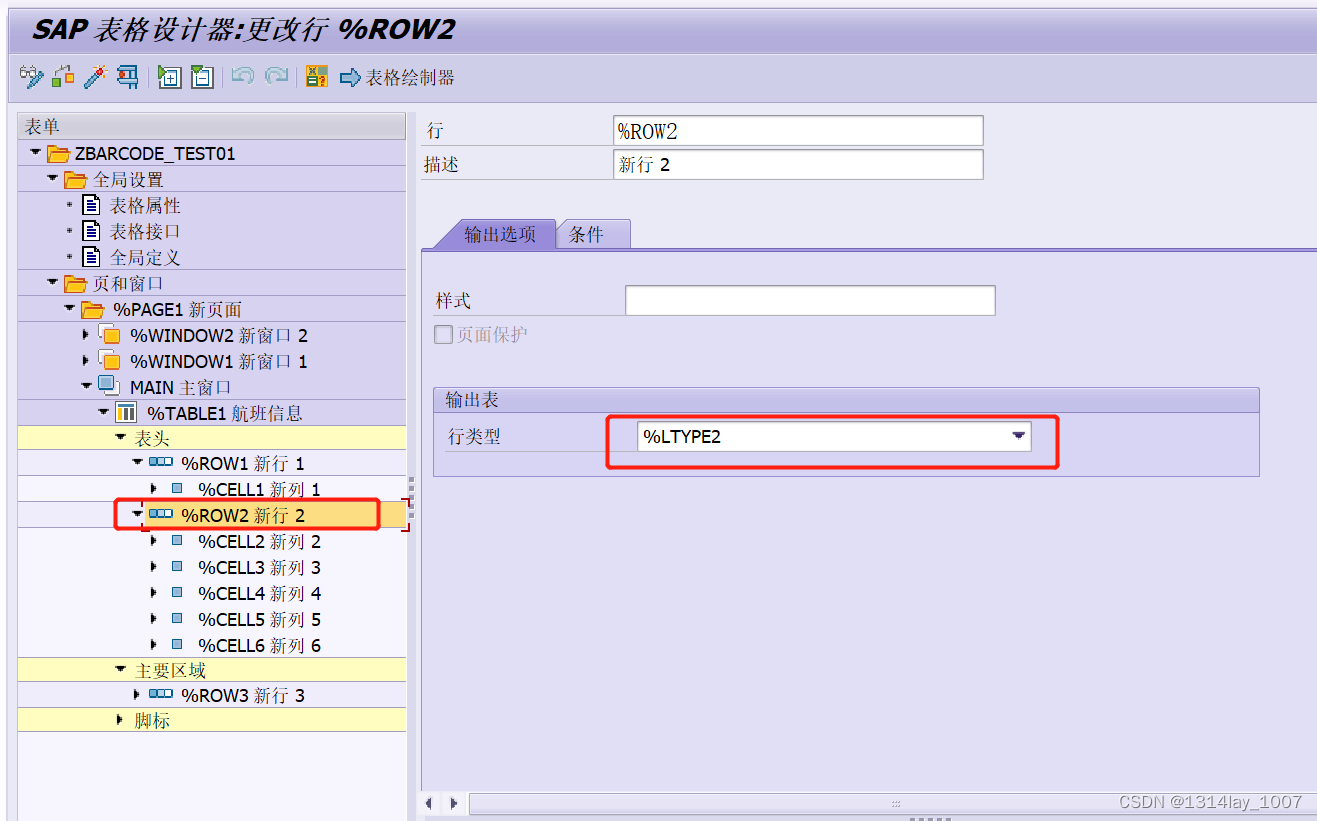Viewport: 1317px width, 821px height.
Task: Click the MAIN 主窗口 window icon
Action: coord(109,386)
